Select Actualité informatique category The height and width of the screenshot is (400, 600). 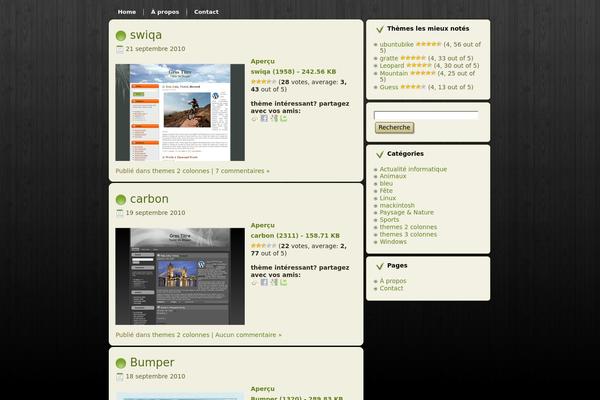click(x=413, y=169)
